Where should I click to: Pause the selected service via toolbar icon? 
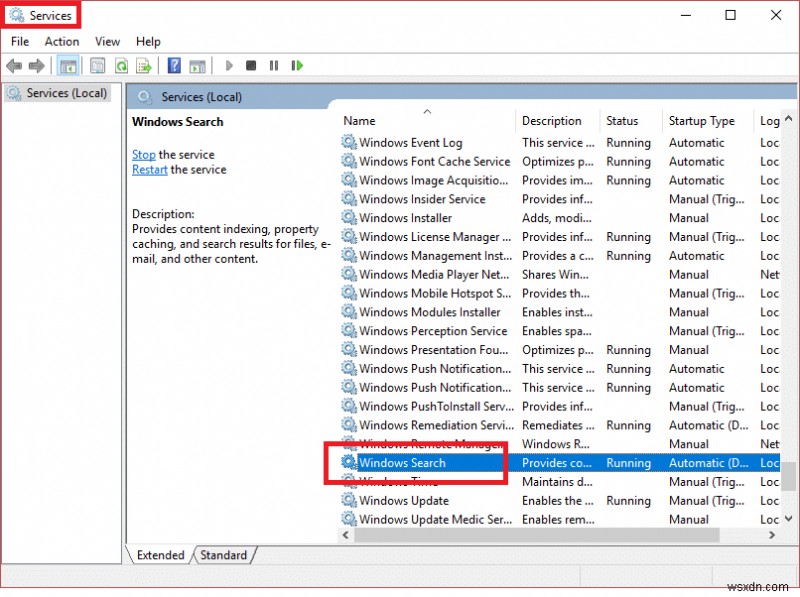[273, 65]
